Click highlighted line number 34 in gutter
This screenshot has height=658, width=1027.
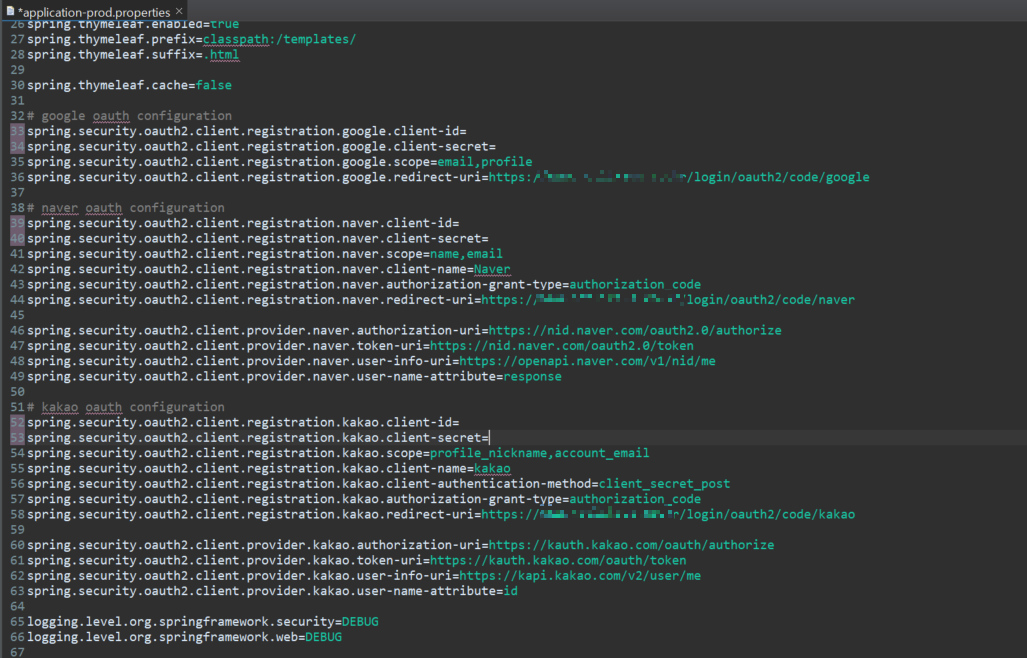(x=17, y=147)
